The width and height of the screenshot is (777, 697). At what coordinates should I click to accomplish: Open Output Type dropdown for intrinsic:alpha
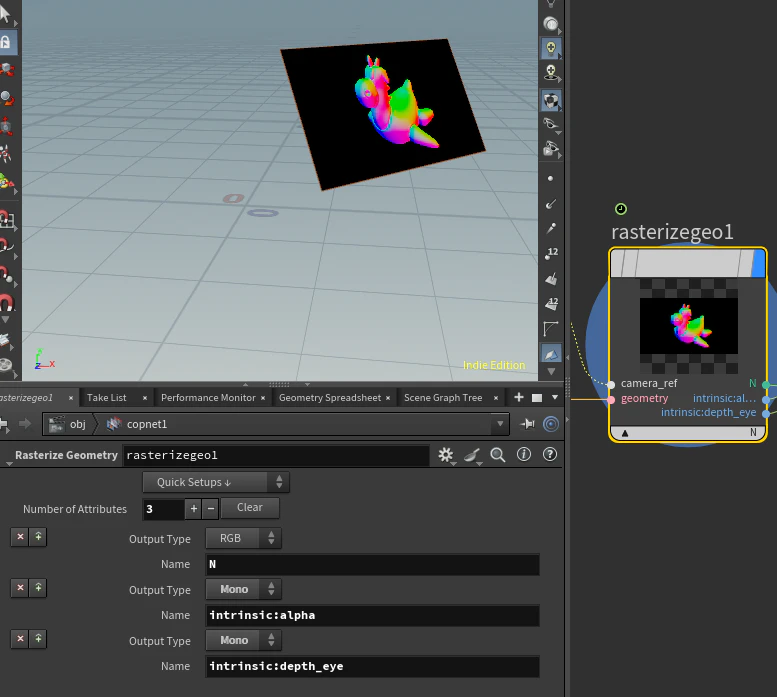coord(243,590)
